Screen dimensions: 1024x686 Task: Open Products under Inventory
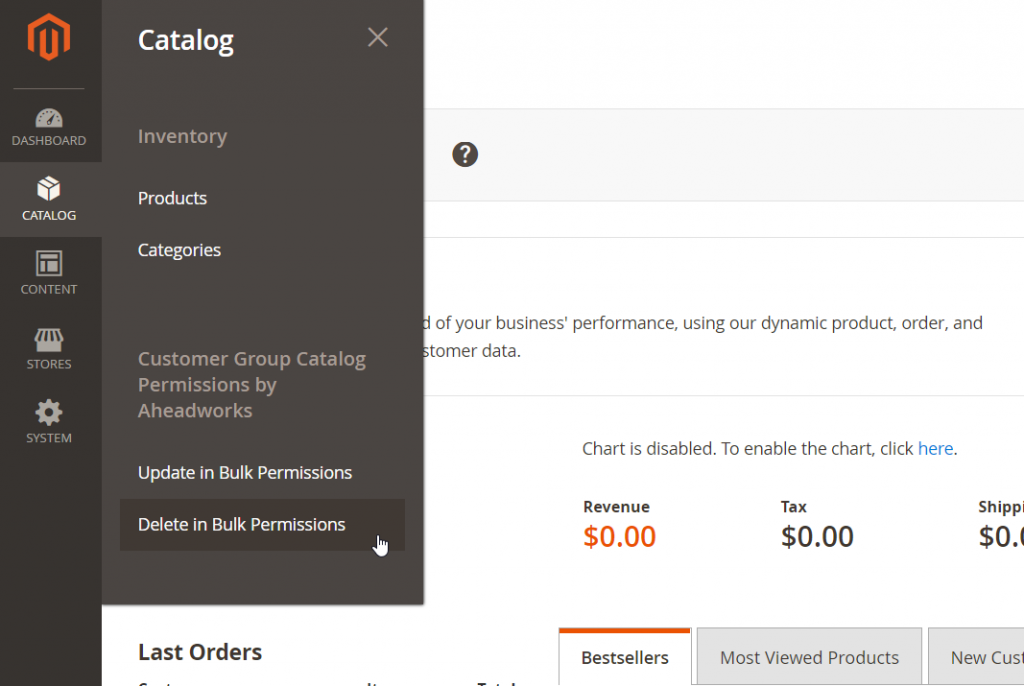[x=172, y=198]
